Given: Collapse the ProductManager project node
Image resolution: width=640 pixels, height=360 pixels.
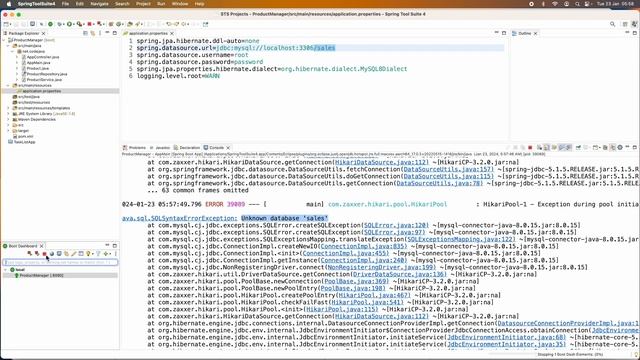Looking at the screenshot, I should coord(4,40).
